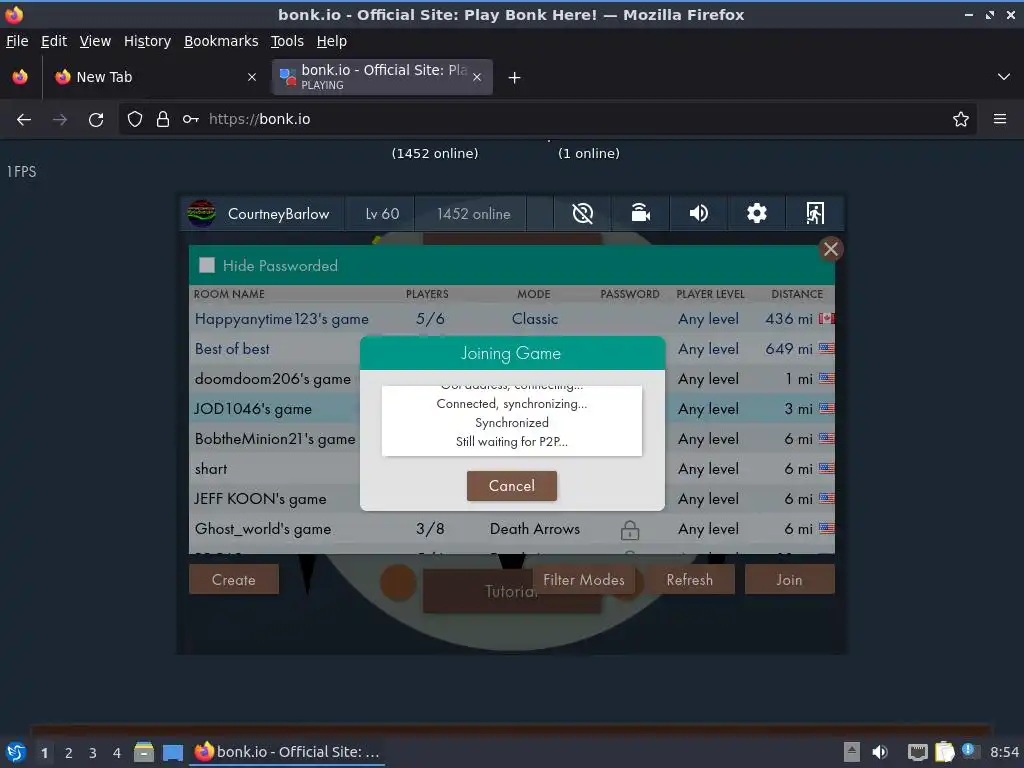
Task: Open the View menu
Action: pyautogui.click(x=95, y=41)
